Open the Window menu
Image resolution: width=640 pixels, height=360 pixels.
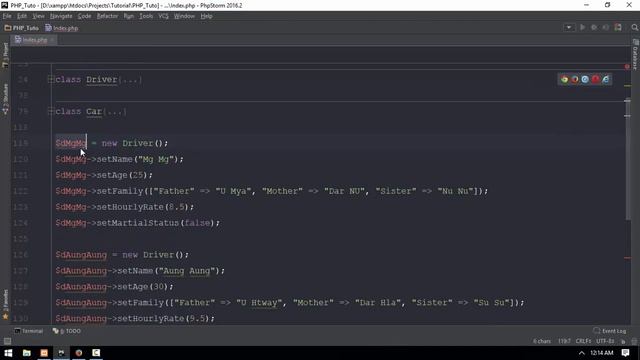tap(184, 16)
